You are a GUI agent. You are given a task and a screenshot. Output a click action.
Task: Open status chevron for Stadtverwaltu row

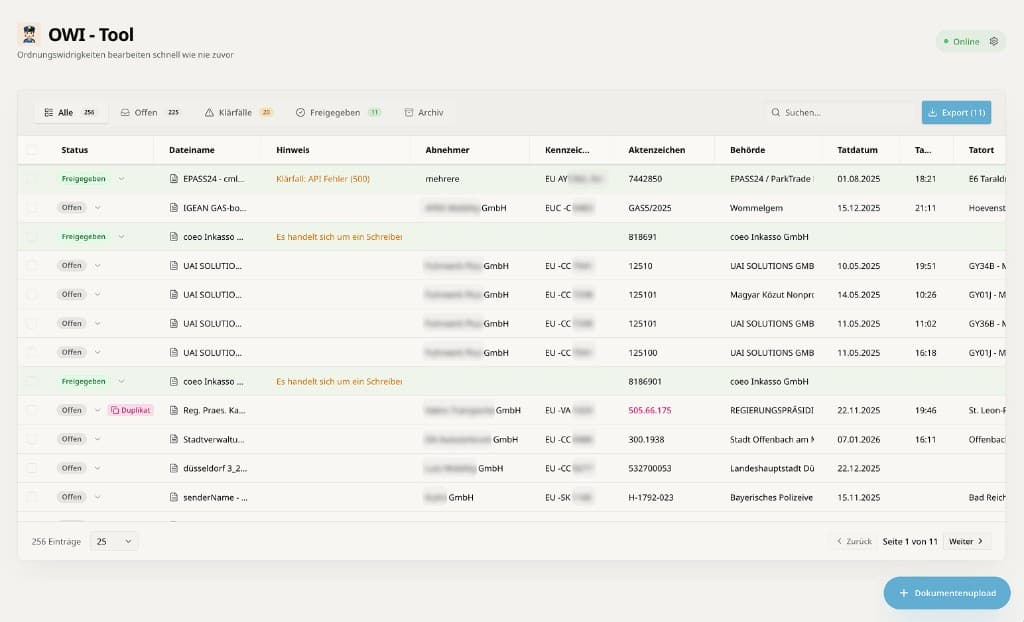pyautogui.click(x=98, y=439)
